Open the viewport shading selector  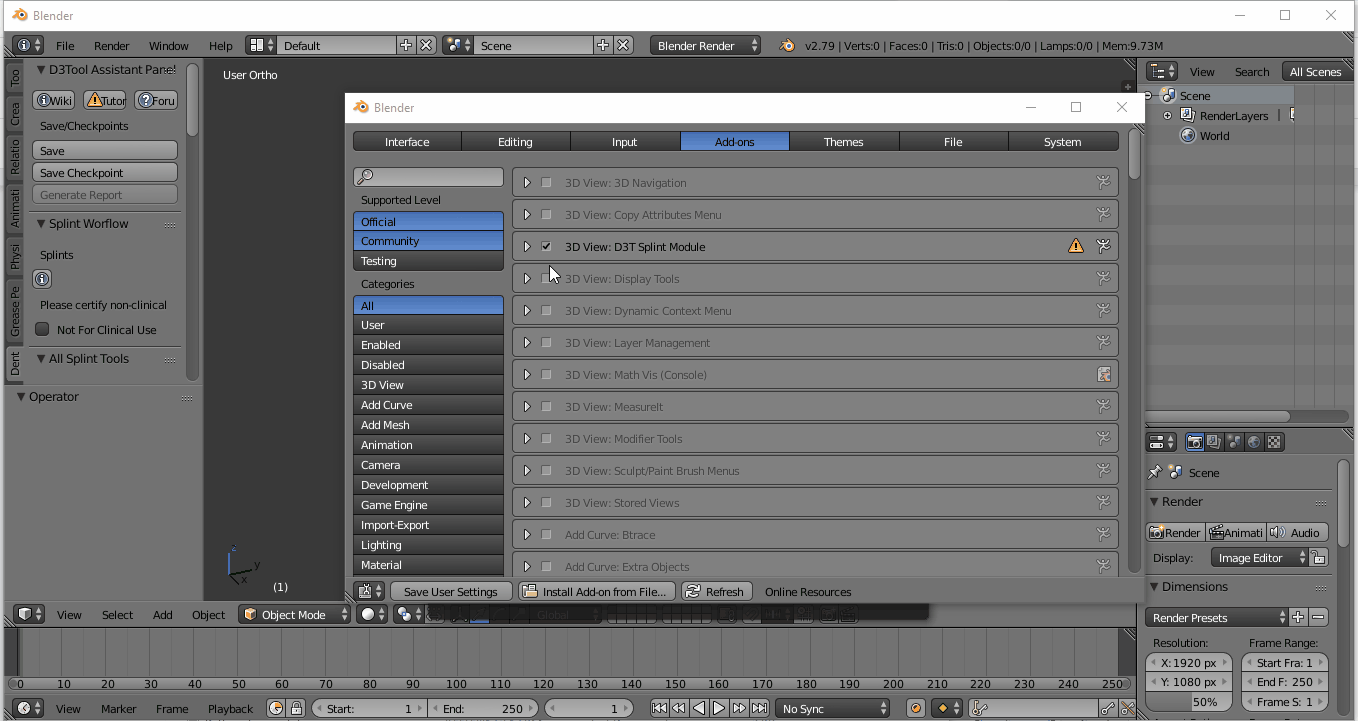tap(372, 614)
